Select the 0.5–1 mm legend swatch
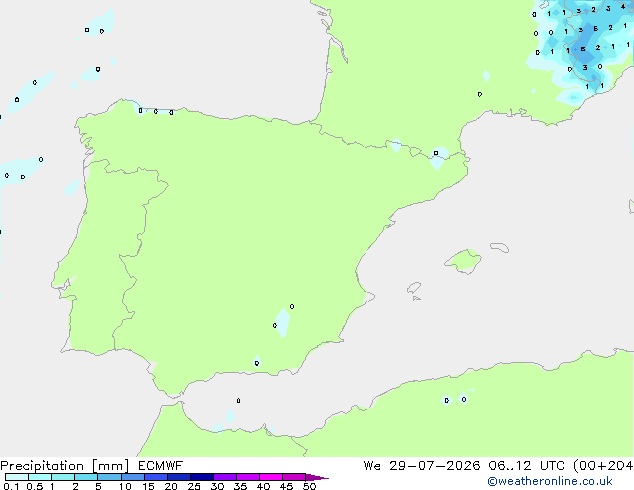This screenshot has width=634, height=490. point(40,477)
